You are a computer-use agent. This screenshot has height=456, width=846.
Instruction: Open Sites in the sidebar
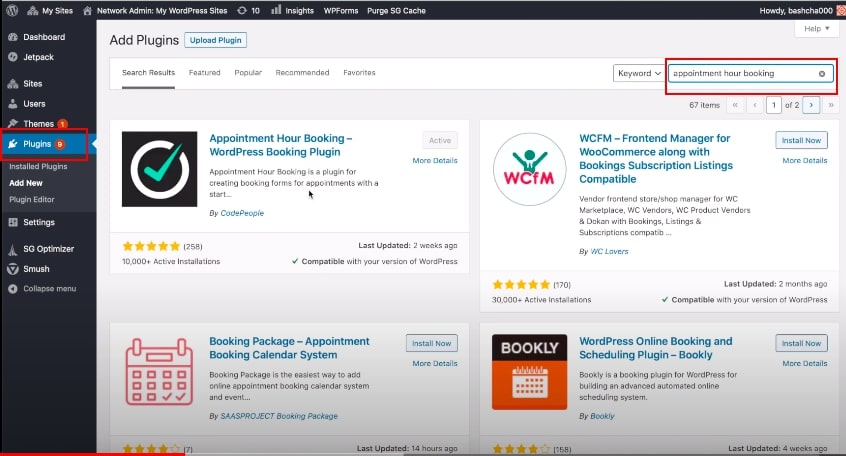32,84
